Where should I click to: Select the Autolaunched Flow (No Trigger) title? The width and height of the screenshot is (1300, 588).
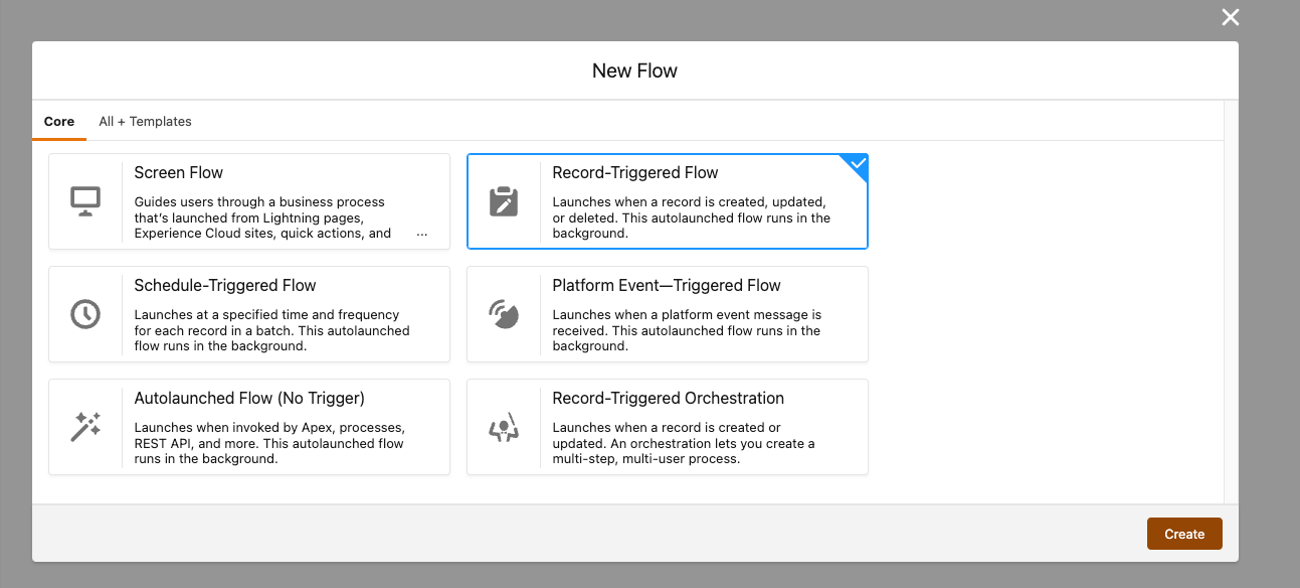tap(249, 399)
